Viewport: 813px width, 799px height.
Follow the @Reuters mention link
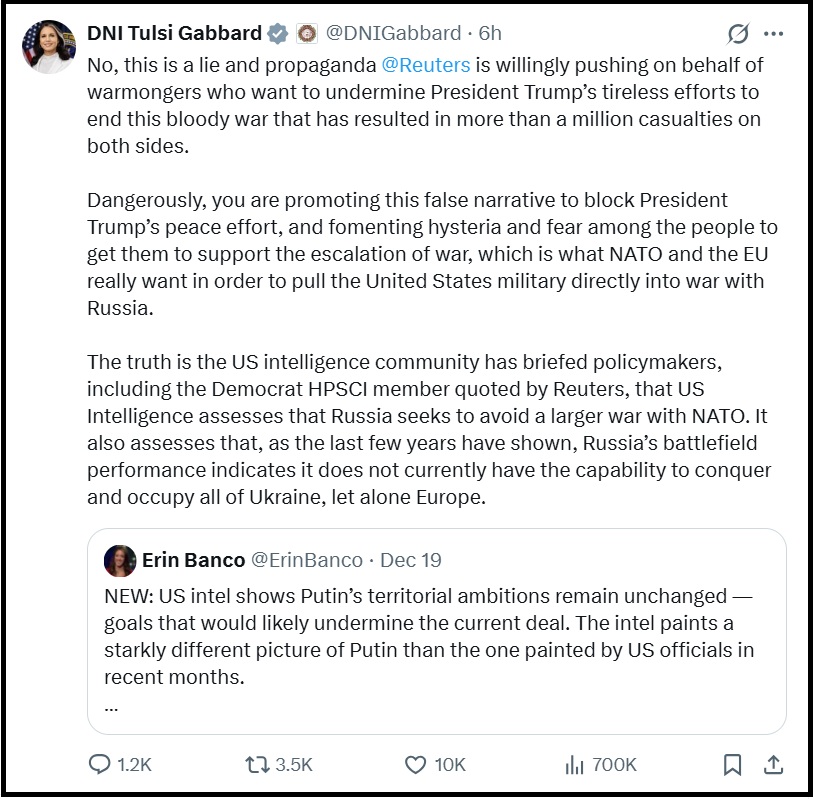427,65
